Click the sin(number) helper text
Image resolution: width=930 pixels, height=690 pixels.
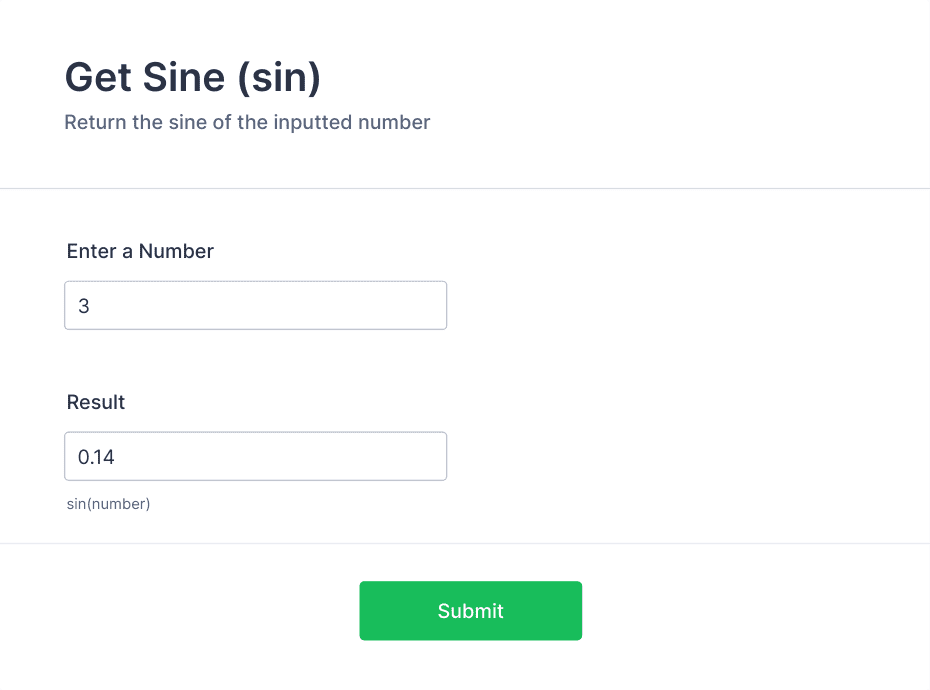pyautogui.click(x=108, y=504)
